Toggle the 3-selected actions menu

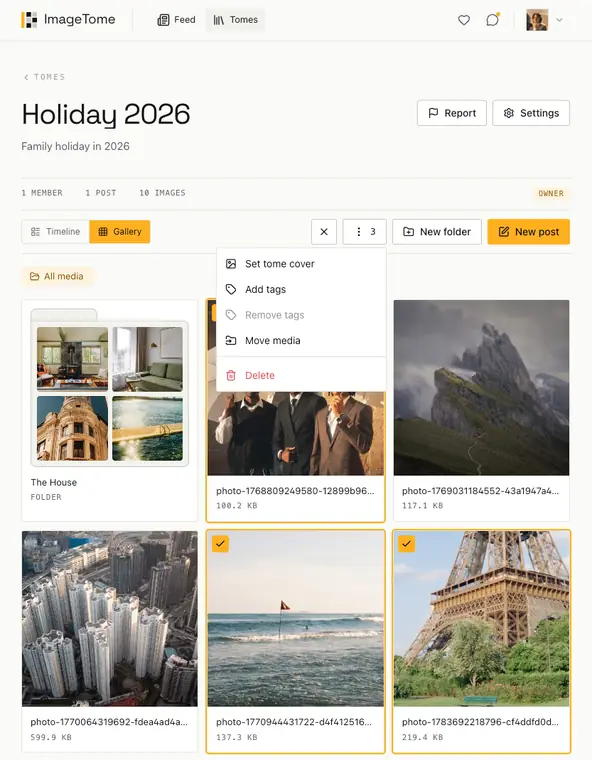(365, 232)
